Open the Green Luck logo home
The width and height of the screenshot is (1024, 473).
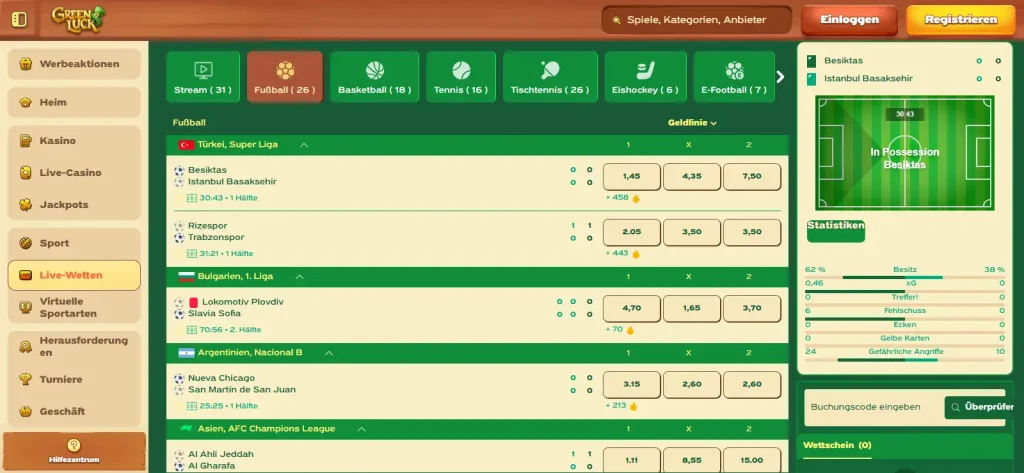pos(78,20)
